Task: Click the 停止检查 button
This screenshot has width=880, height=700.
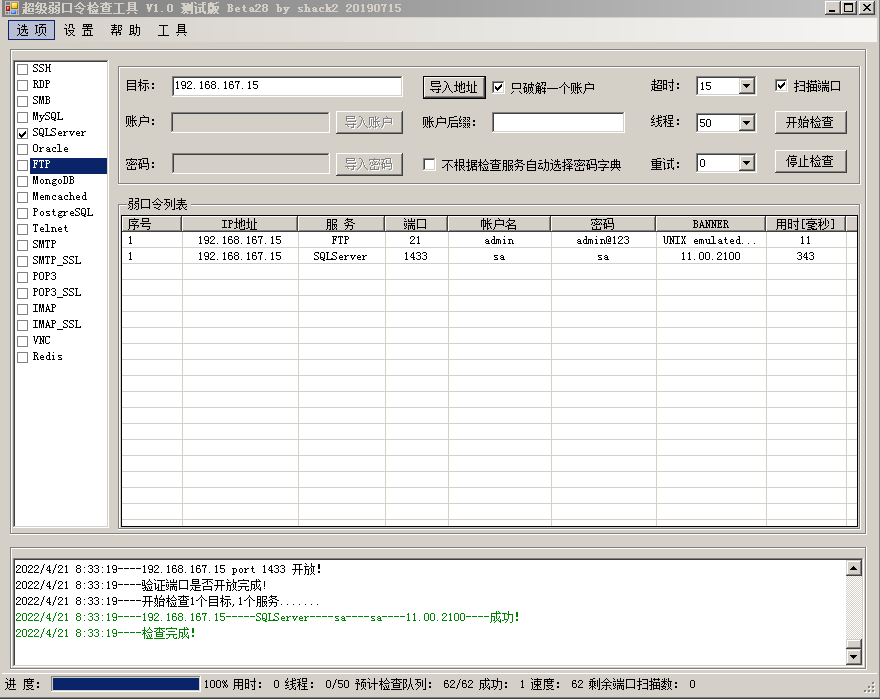Action: coord(810,162)
